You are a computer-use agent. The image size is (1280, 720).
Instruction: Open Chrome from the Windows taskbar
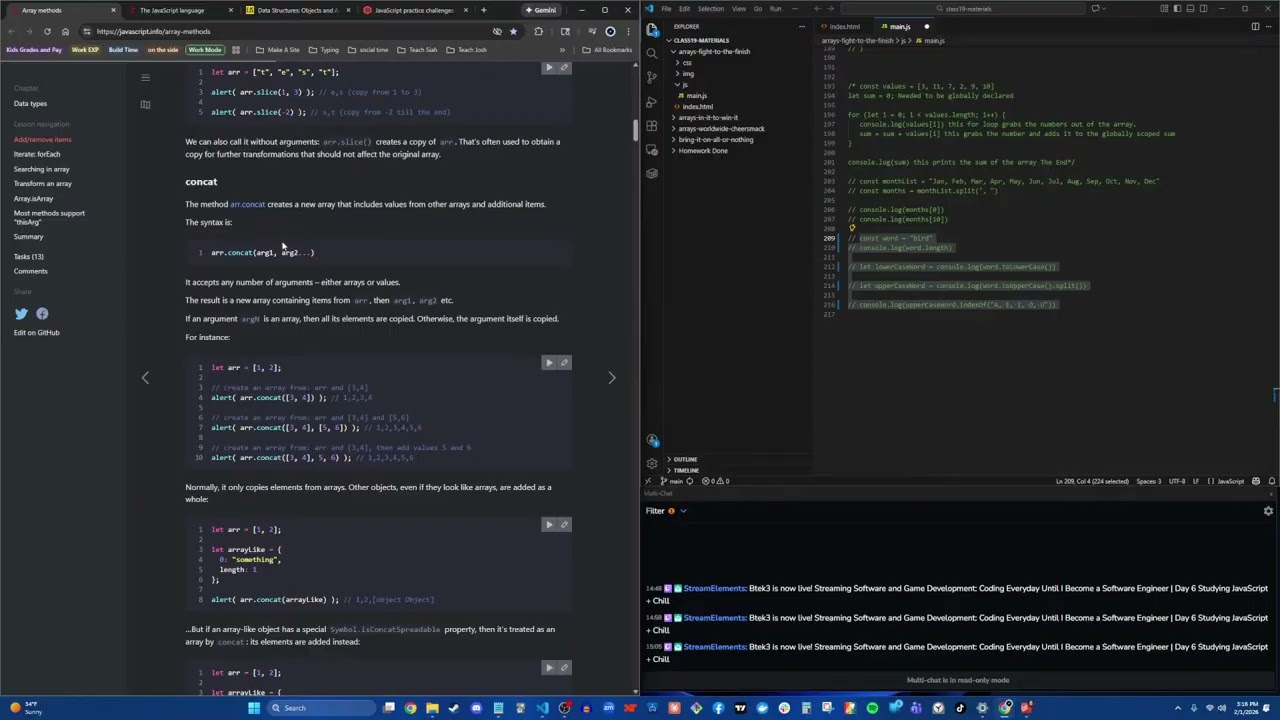click(x=410, y=708)
